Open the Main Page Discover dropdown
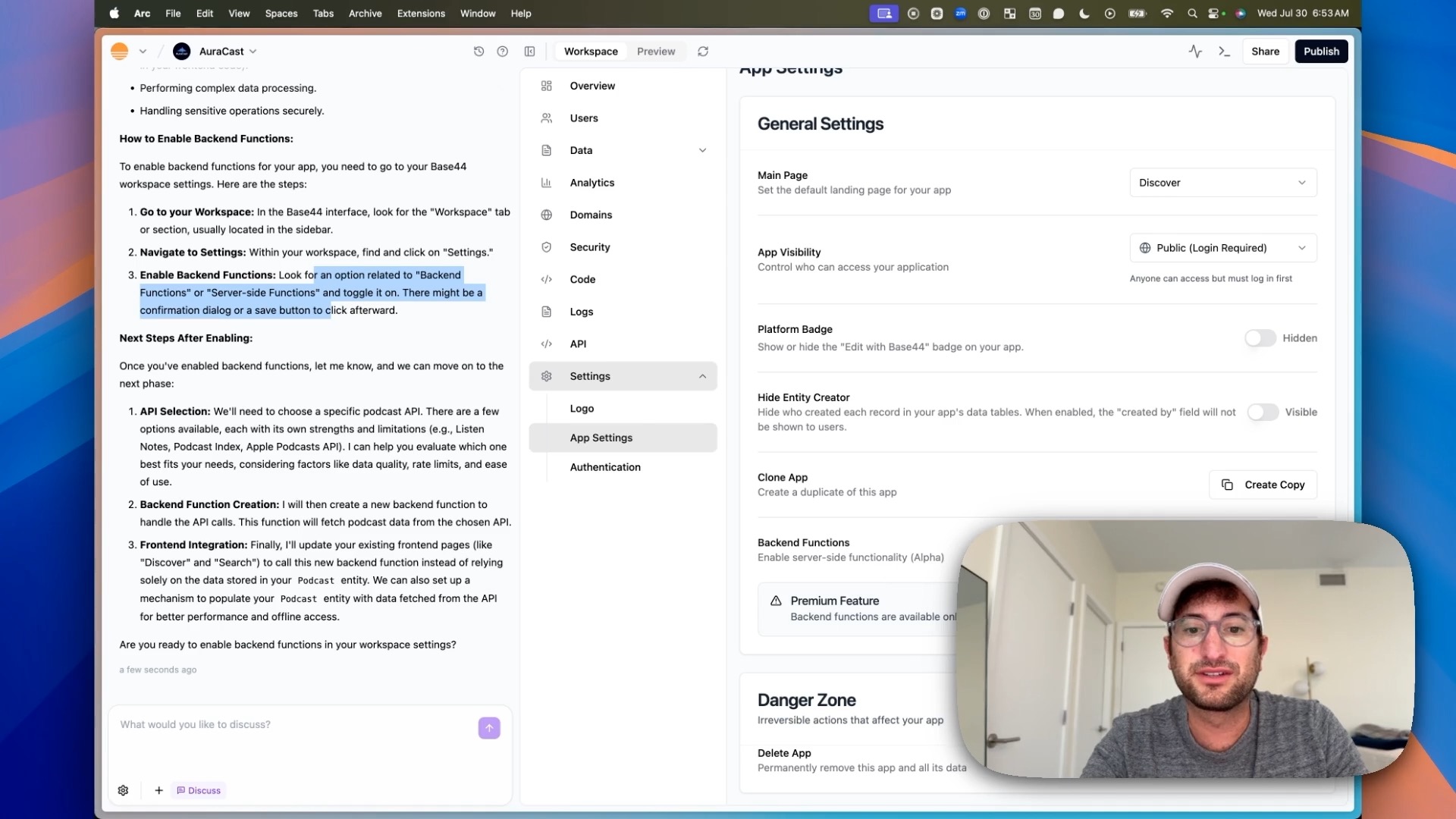The width and height of the screenshot is (1456, 819). pyautogui.click(x=1223, y=183)
